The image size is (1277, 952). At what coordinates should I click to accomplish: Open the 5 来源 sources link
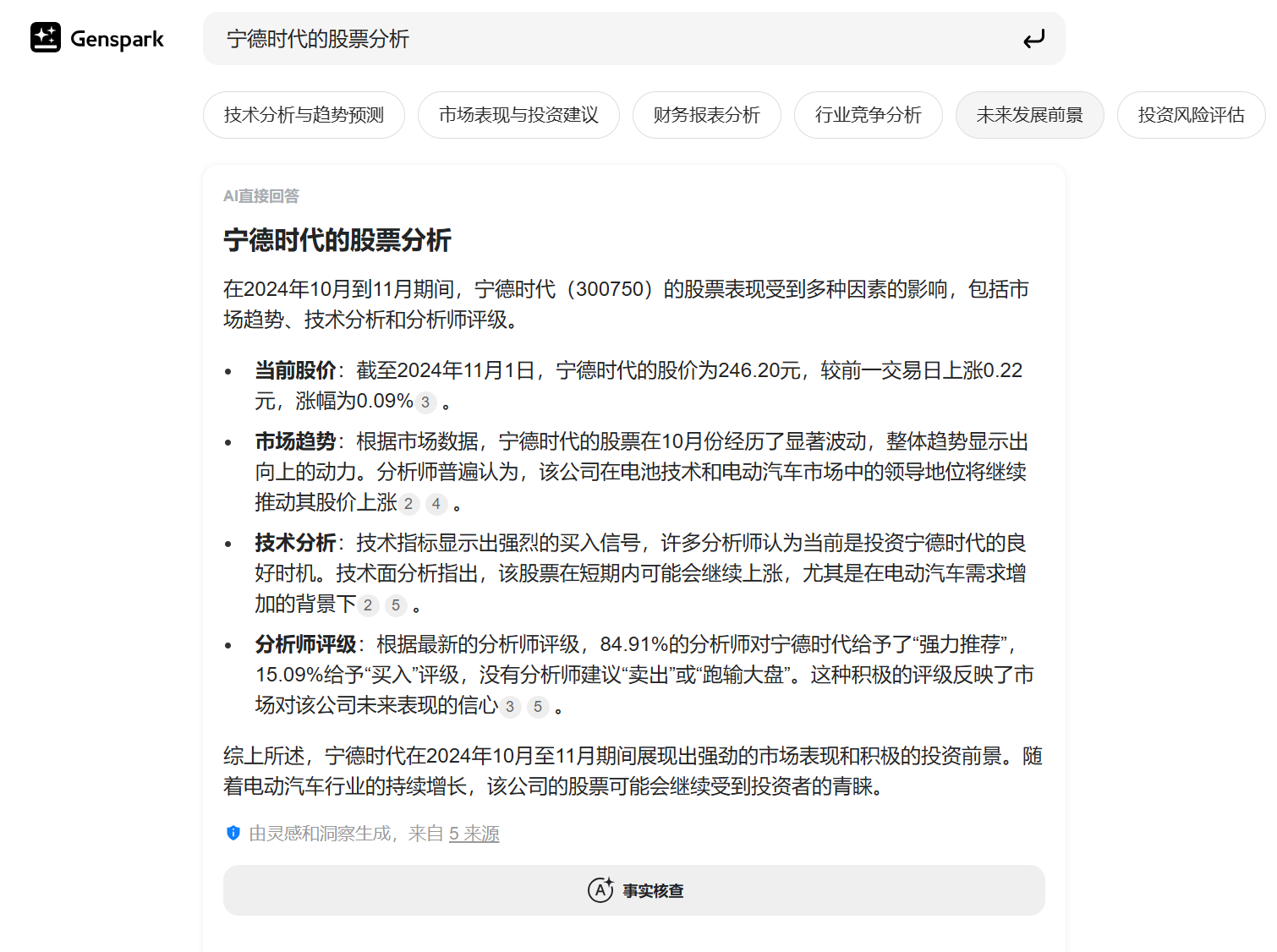click(x=474, y=834)
